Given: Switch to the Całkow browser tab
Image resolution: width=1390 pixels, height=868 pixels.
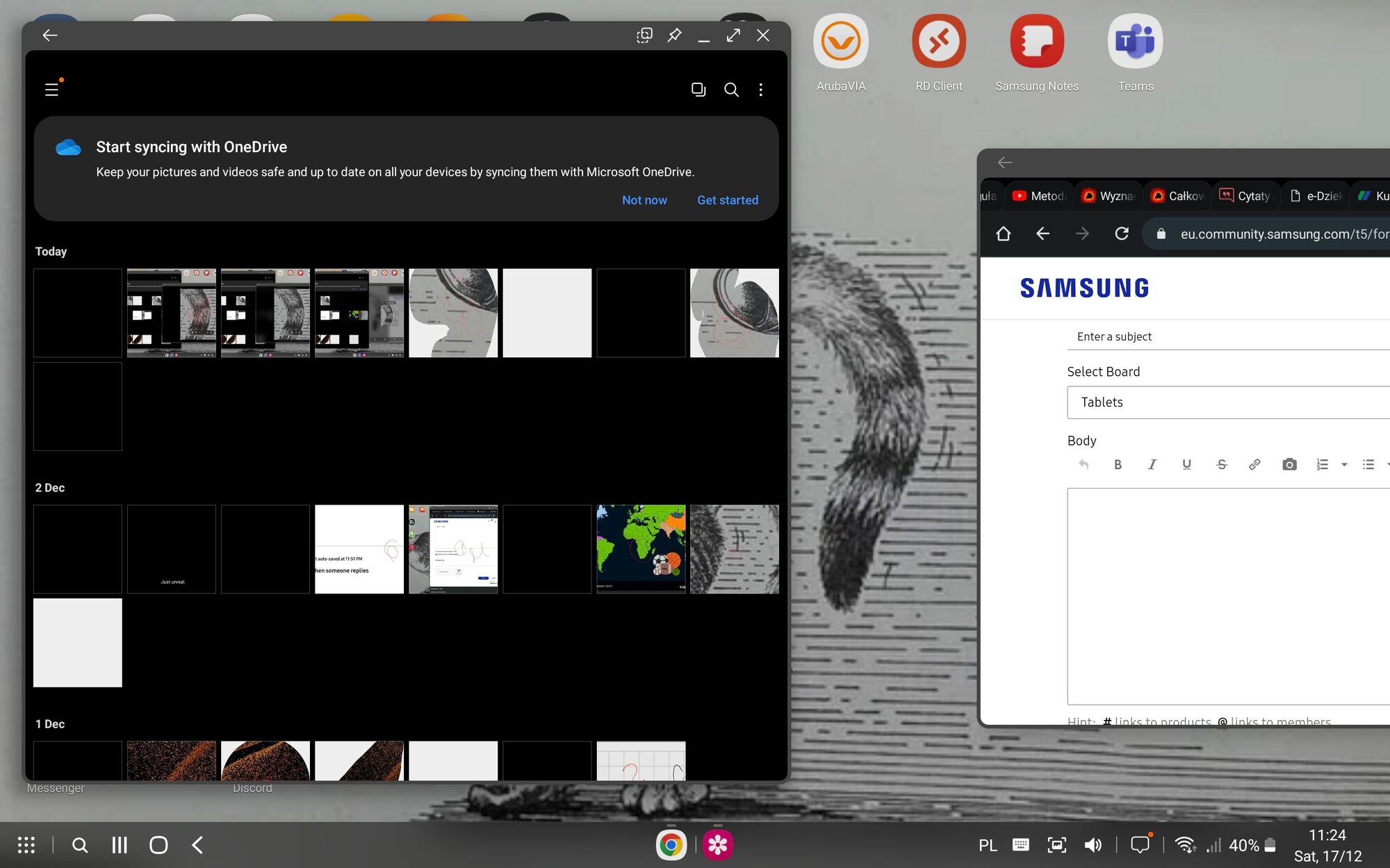Looking at the screenshot, I should (1177, 196).
